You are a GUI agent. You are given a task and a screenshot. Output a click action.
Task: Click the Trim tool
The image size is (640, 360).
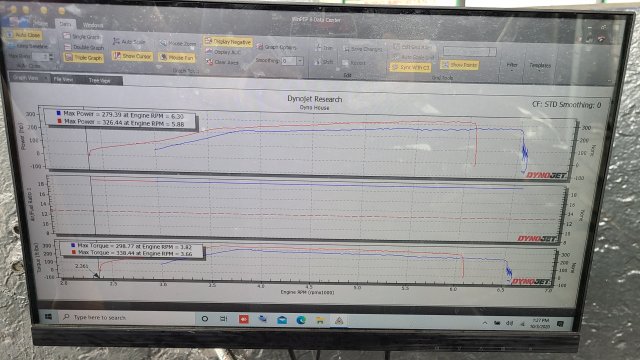(324, 48)
